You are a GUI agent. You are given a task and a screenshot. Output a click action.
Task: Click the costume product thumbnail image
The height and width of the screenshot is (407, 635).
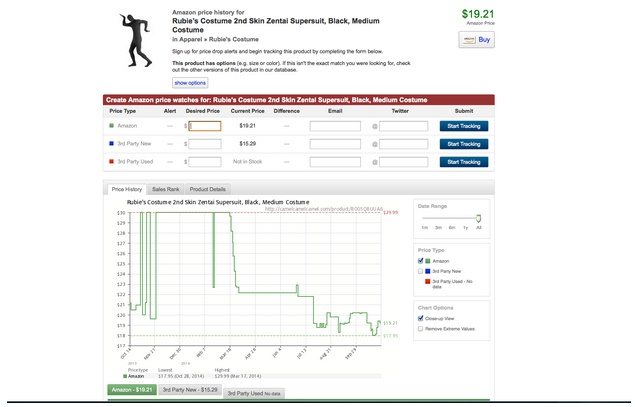click(x=136, y=40)
